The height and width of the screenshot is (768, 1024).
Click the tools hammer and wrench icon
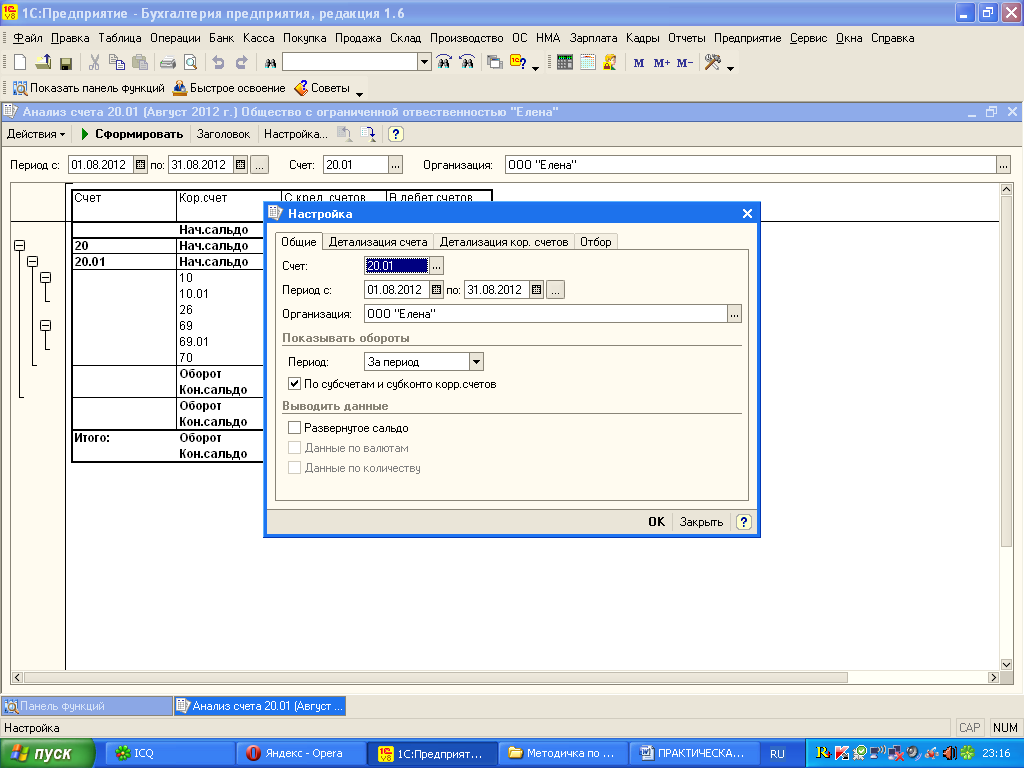coord(712,63)
